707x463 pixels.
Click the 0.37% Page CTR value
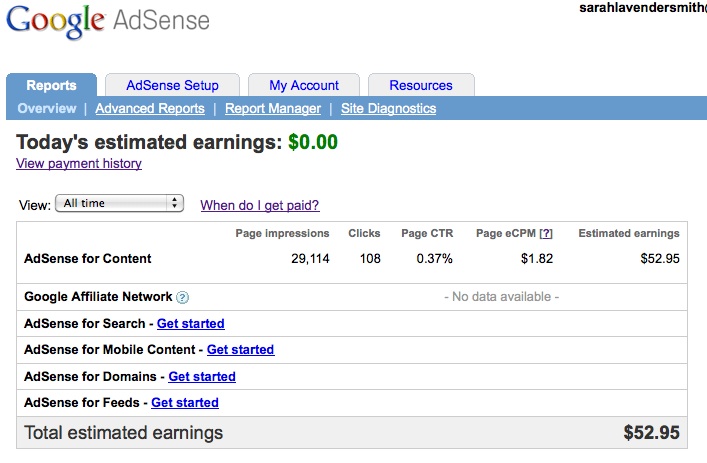pyautogui.click(x=434, y=259)
